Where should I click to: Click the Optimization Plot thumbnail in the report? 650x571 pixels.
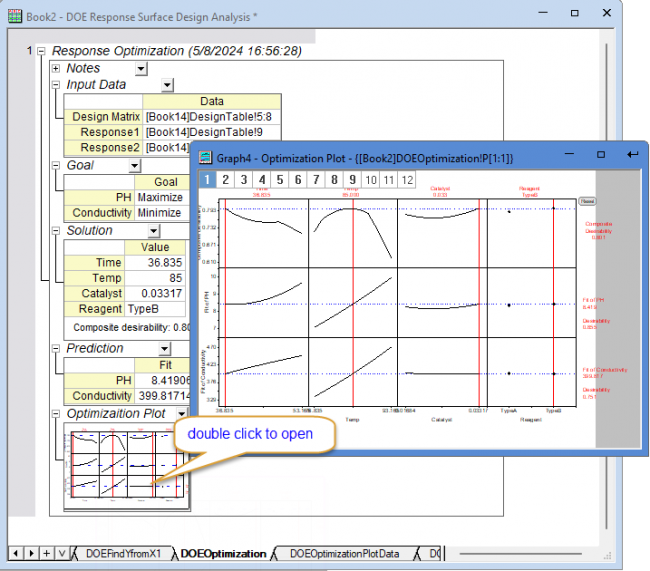pos(126,467)
